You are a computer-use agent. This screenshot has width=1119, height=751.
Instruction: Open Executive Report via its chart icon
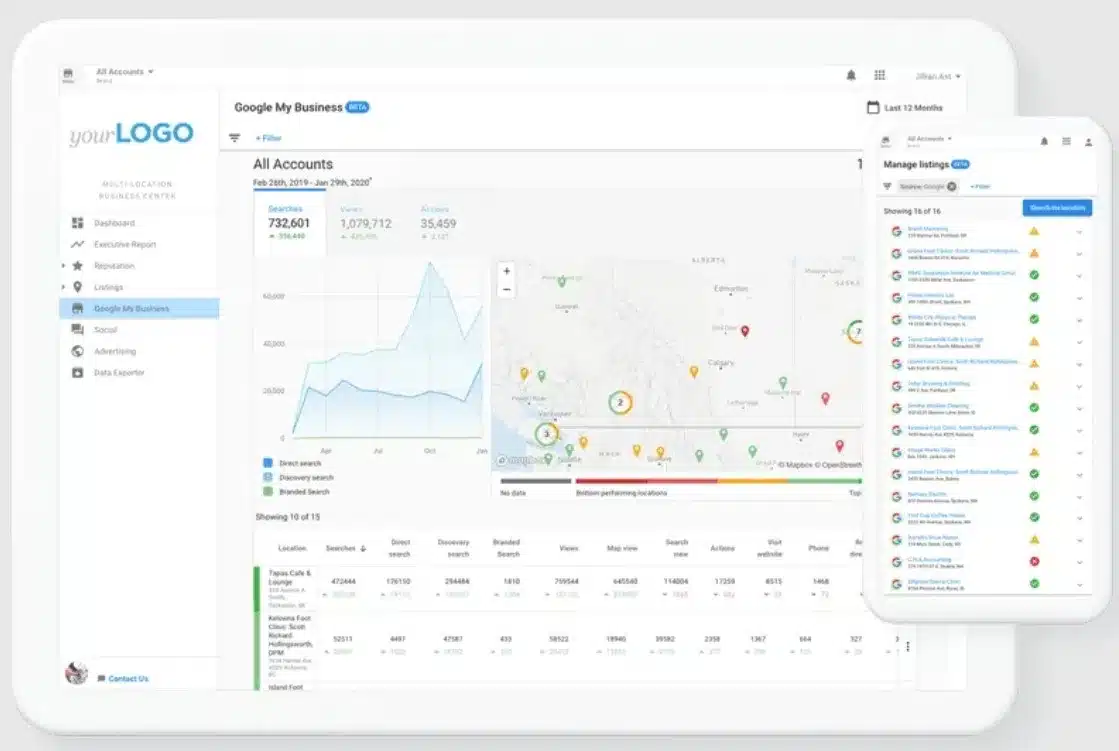point(77,243)
